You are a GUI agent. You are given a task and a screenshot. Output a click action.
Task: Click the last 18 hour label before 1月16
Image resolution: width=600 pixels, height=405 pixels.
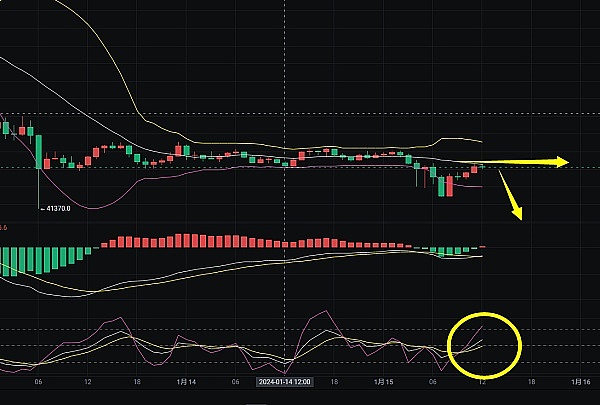coord(530,382)
